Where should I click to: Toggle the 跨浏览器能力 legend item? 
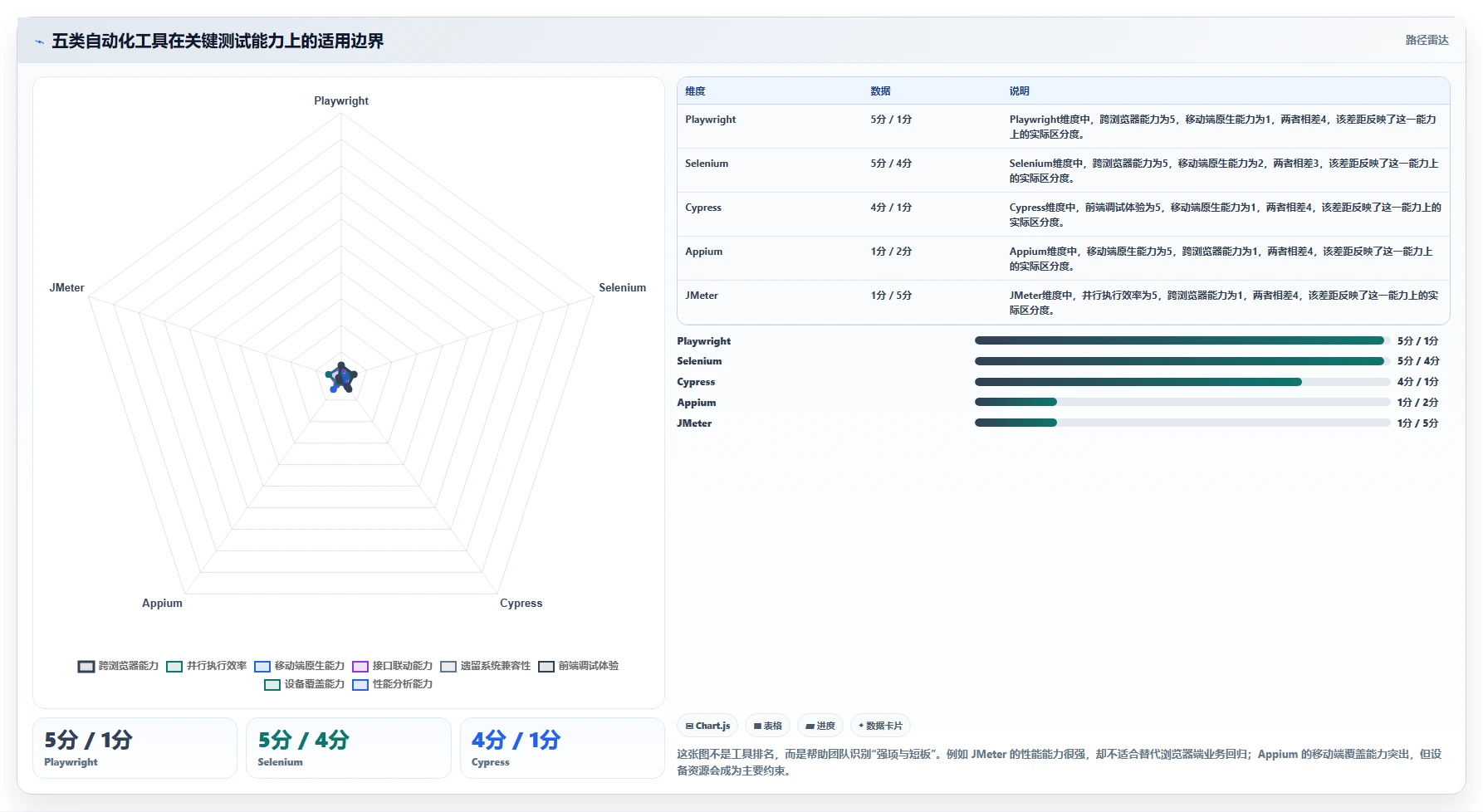pos(118,666)
